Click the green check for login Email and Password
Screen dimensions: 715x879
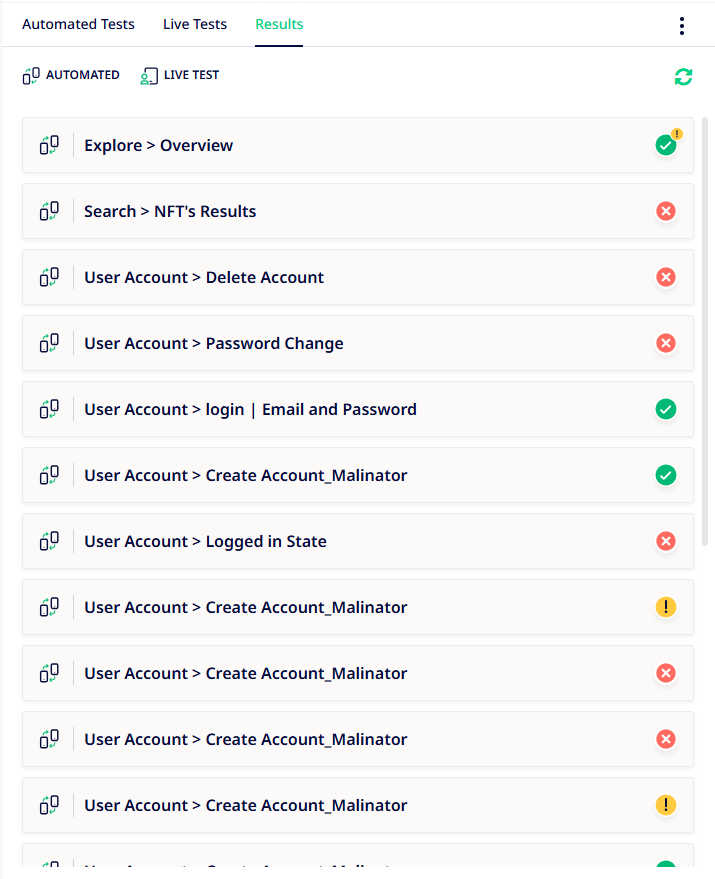point(666,409)
